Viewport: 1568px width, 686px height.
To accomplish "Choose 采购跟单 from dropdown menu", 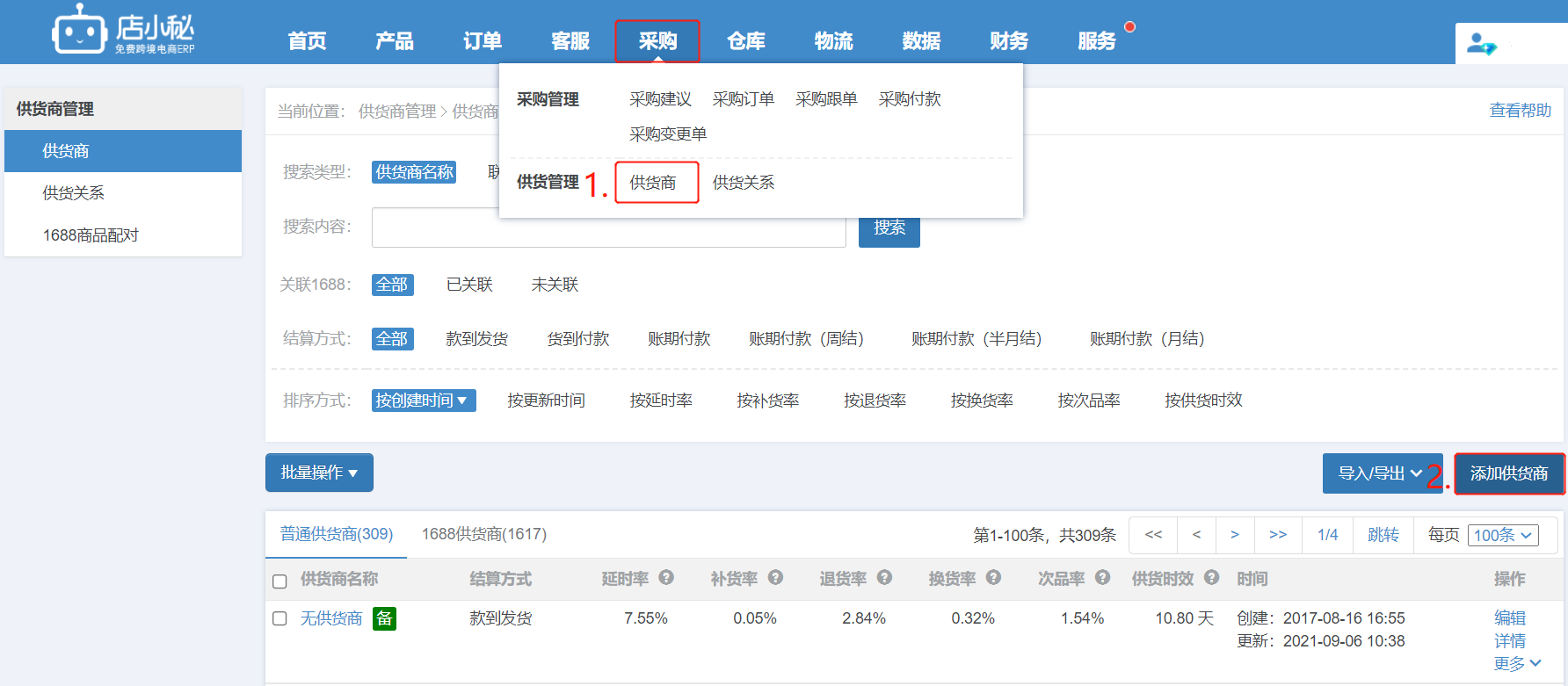I will [x=826, y=99].
